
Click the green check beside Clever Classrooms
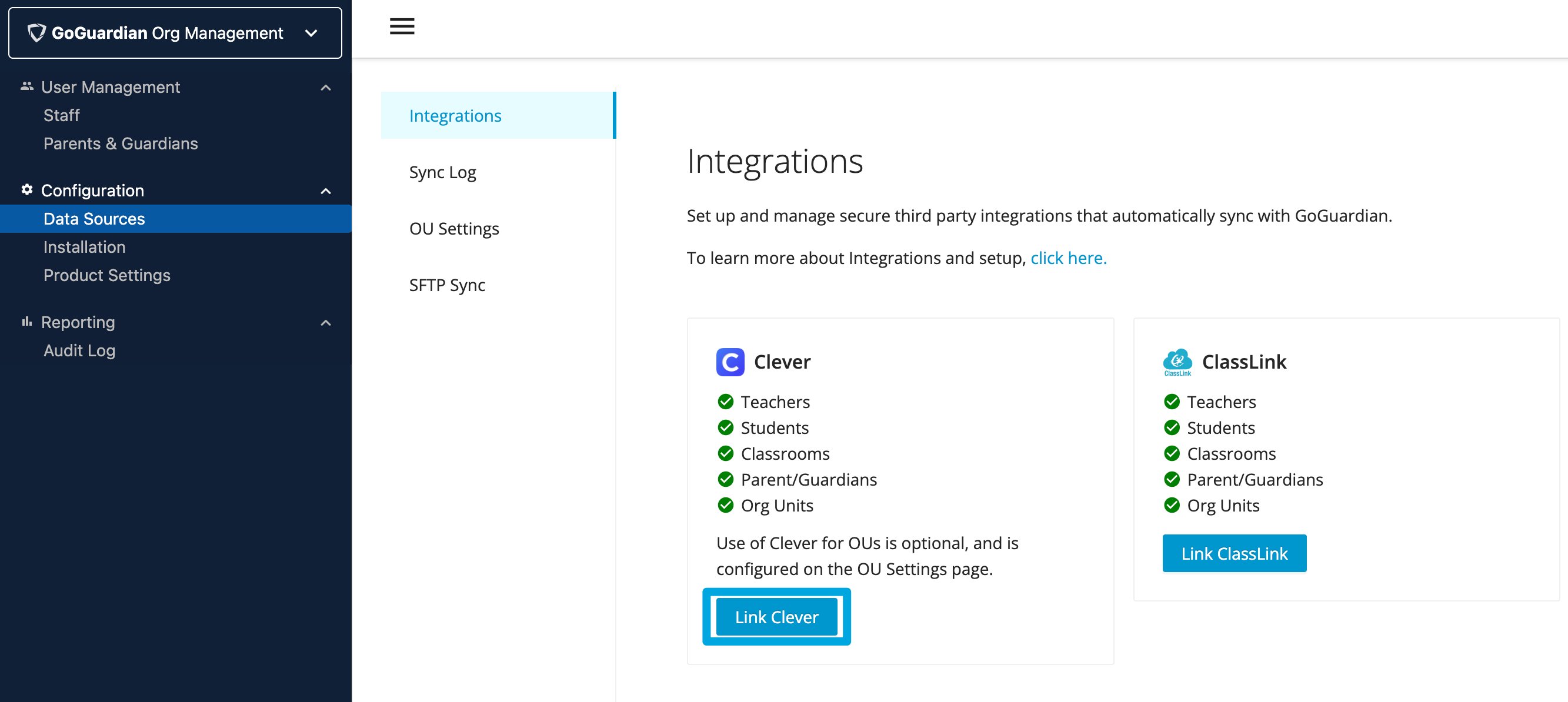pyautogui.click(x=726, y=453)
